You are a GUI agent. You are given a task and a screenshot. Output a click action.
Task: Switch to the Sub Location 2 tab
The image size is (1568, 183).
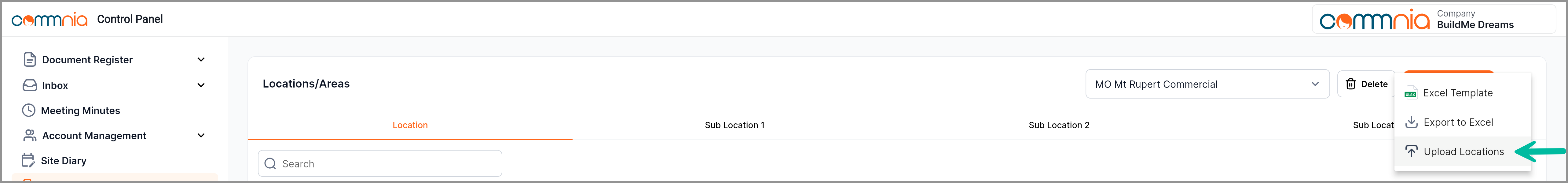tap(1058, 125)
